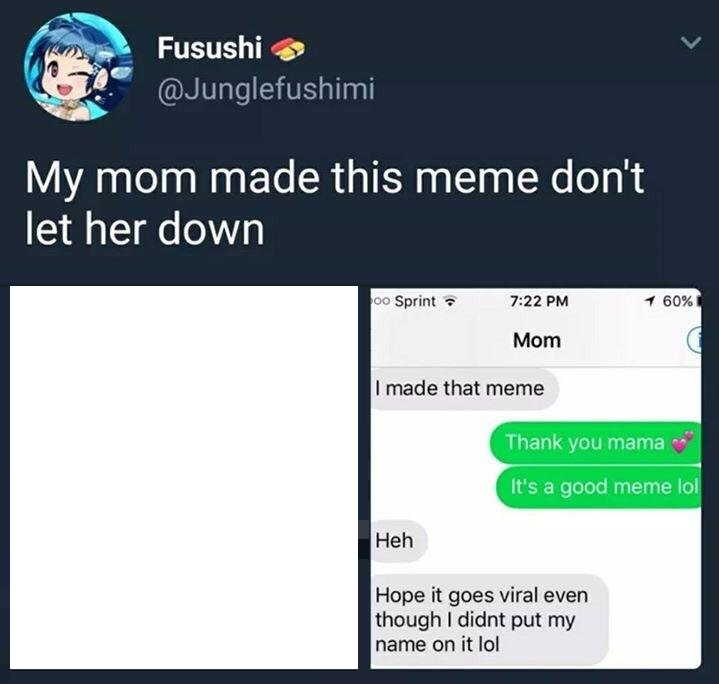Screen dimensions: 719x684
Task: Open the Mom text conversation screenshot
Action: click(x=536, y=478)
